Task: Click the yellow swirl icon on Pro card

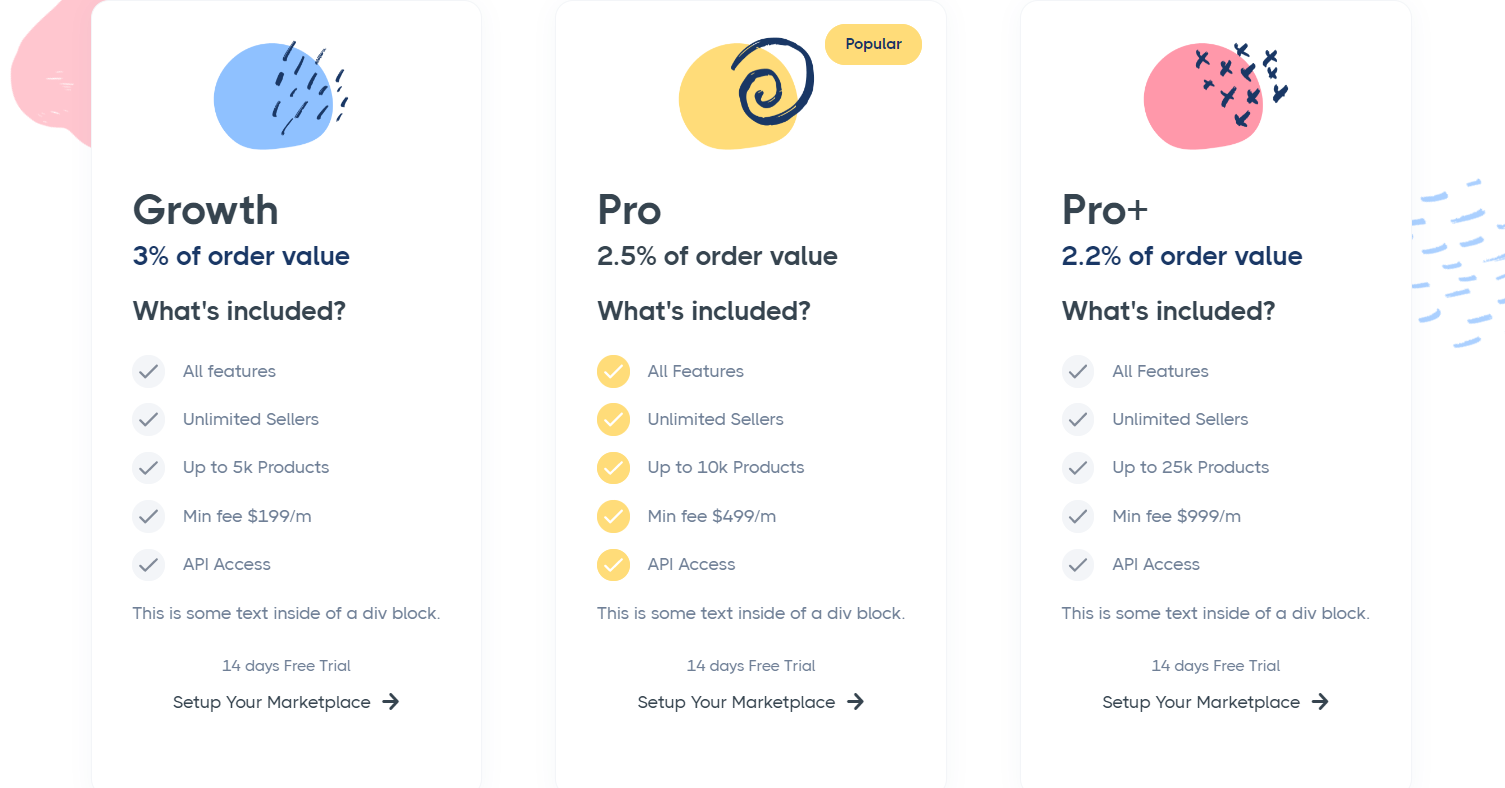Action: tap(741, 93)
